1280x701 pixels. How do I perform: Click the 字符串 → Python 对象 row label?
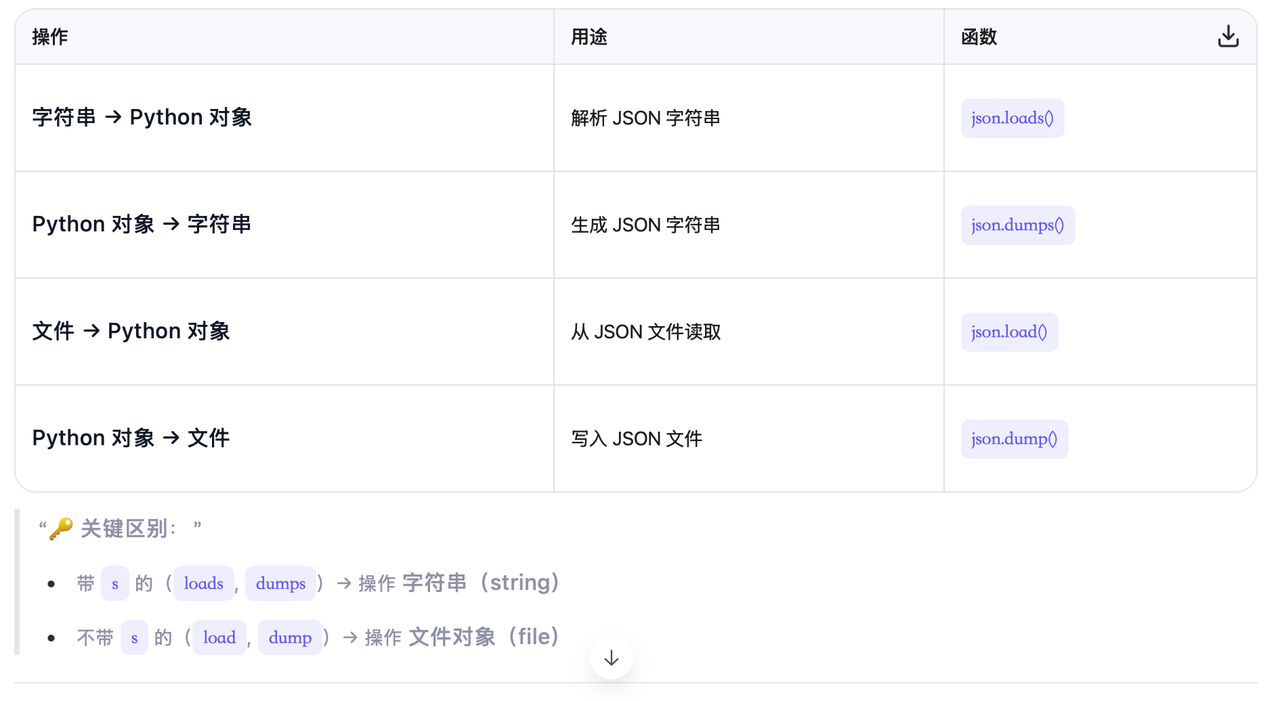[142, 117]
